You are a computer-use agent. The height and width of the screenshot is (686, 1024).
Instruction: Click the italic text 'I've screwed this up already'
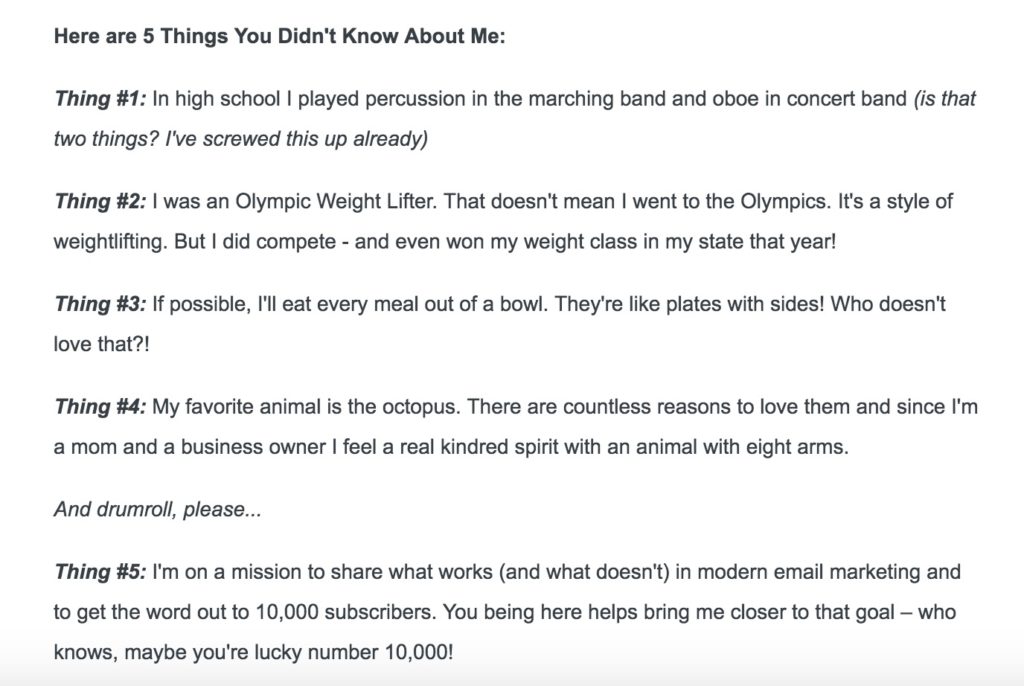pos(294,139)
